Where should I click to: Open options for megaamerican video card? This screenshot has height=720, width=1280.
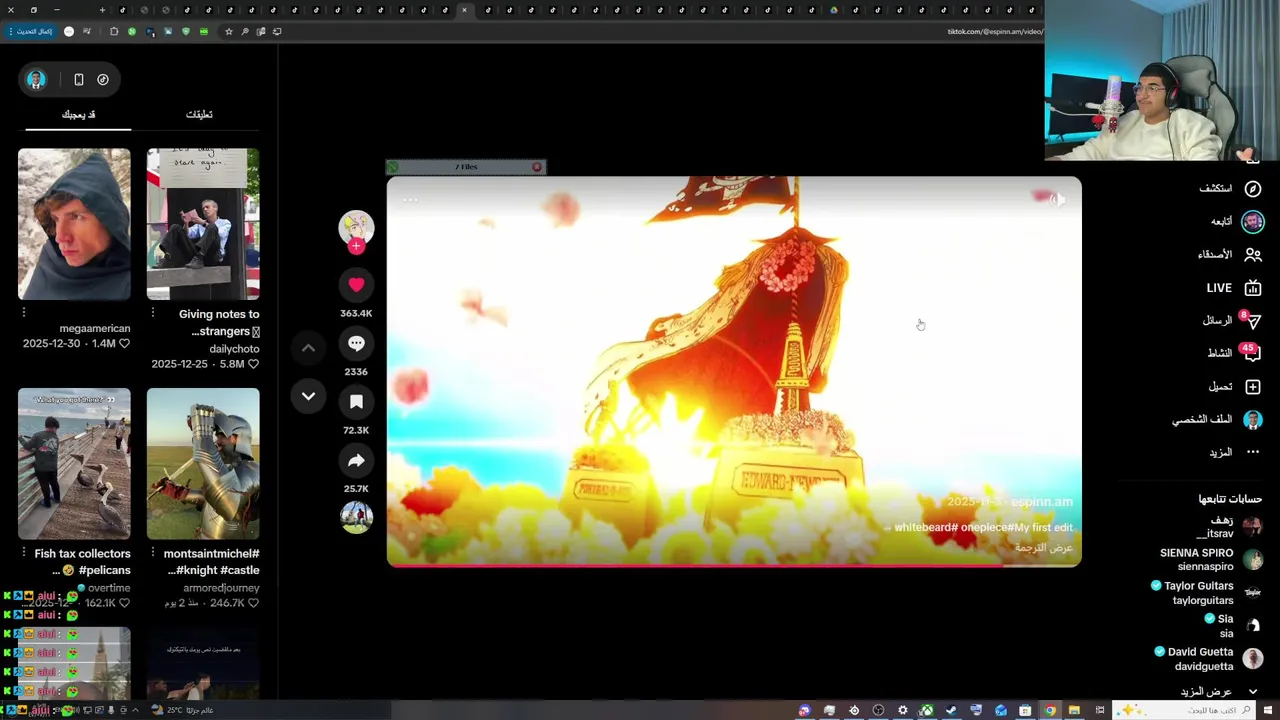coord(24,313)
